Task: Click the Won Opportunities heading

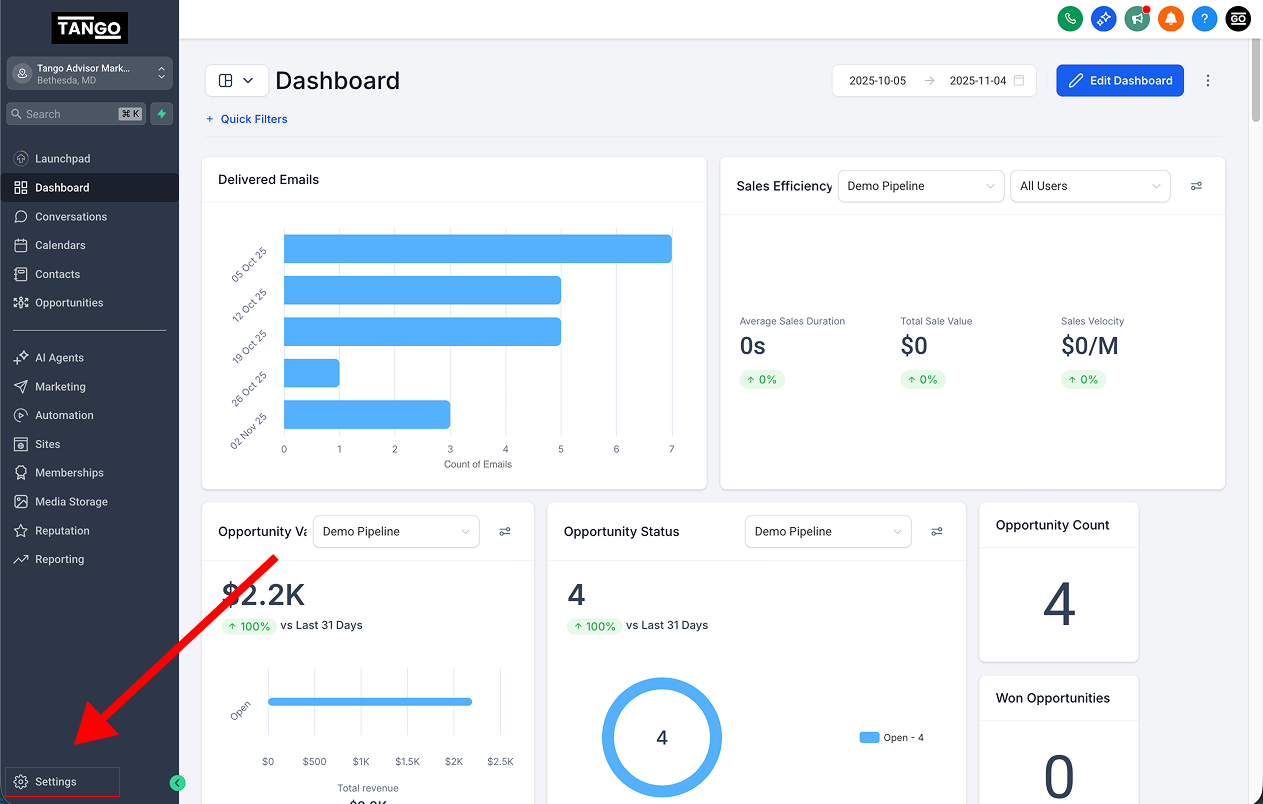Action: tap(1052, 698)
